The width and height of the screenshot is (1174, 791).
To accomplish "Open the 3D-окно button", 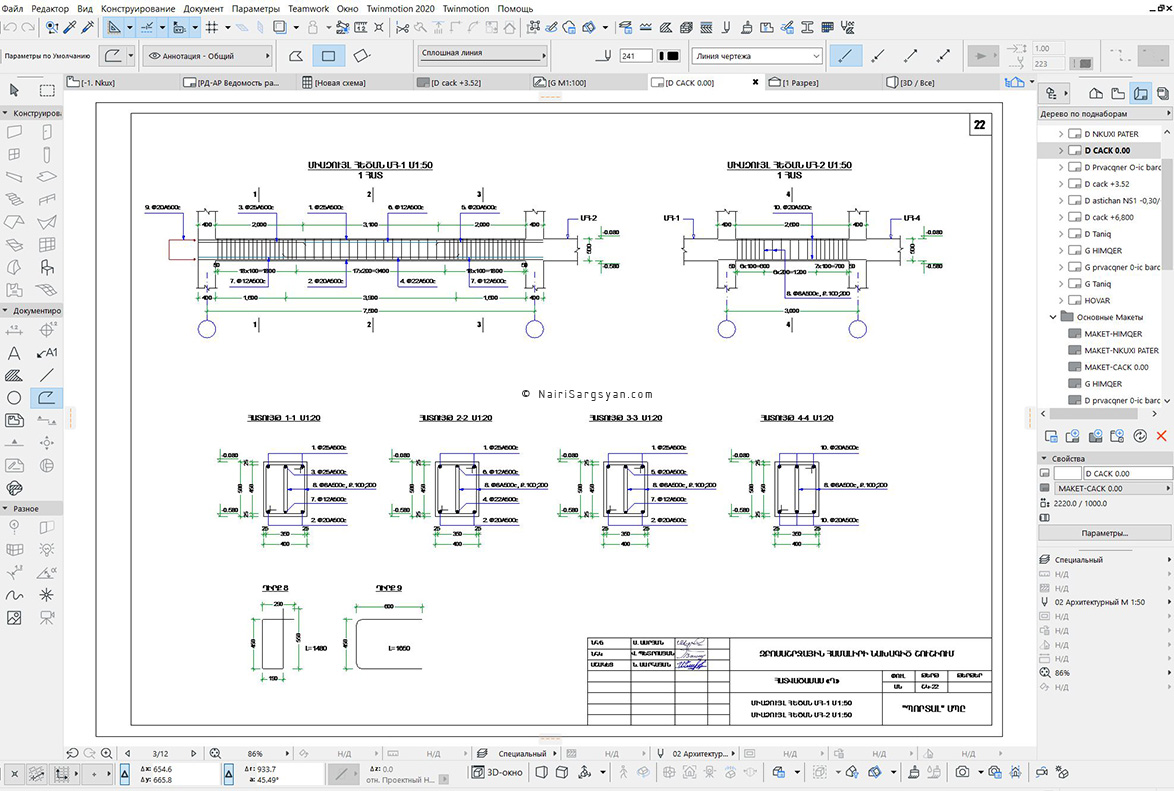I will 497,772.
